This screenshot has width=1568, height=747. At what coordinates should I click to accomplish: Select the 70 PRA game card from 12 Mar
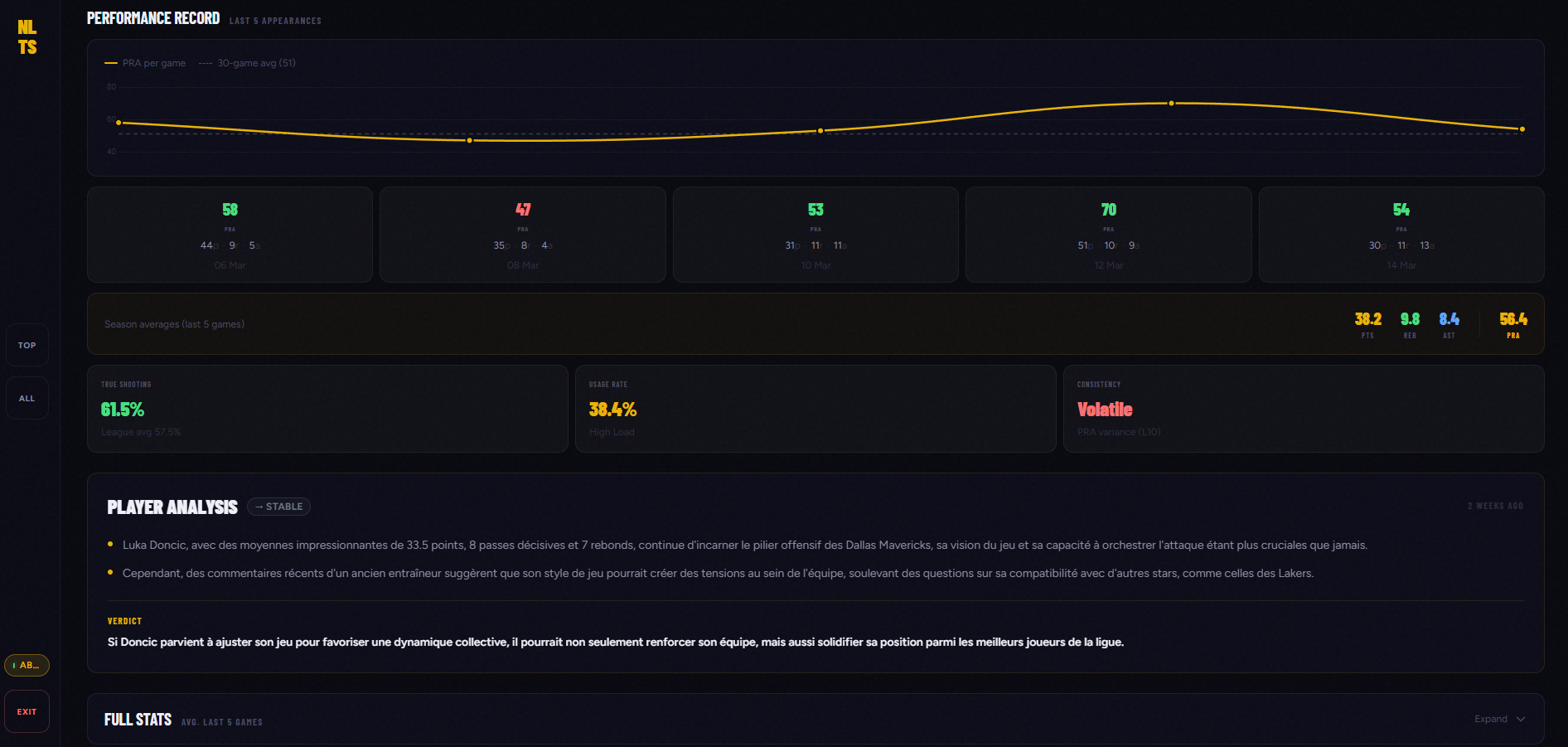1108,235
